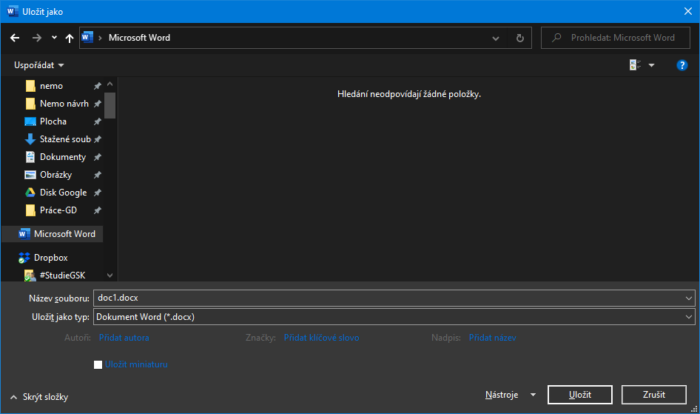Collapse folders with Skrýt složky
This screenshot has height=414, width=700.
(x=39, y=397)
